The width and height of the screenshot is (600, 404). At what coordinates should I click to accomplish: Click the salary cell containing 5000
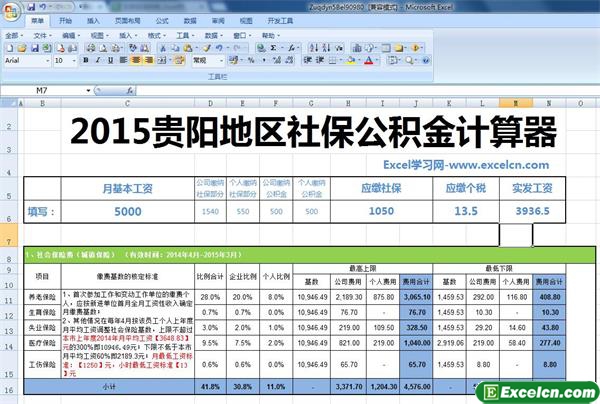tap(128, 212)
